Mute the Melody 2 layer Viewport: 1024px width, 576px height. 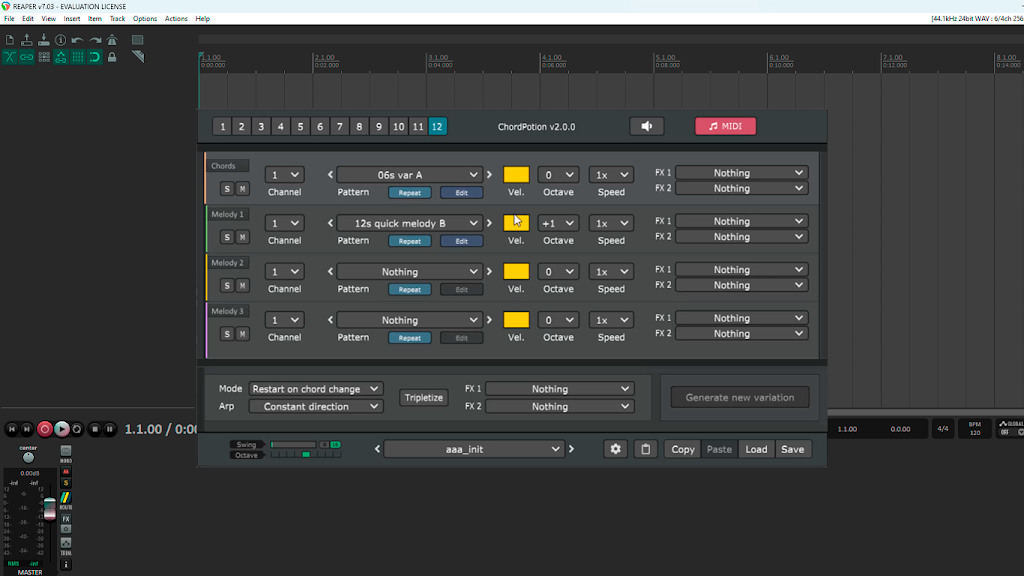point(242,285)
